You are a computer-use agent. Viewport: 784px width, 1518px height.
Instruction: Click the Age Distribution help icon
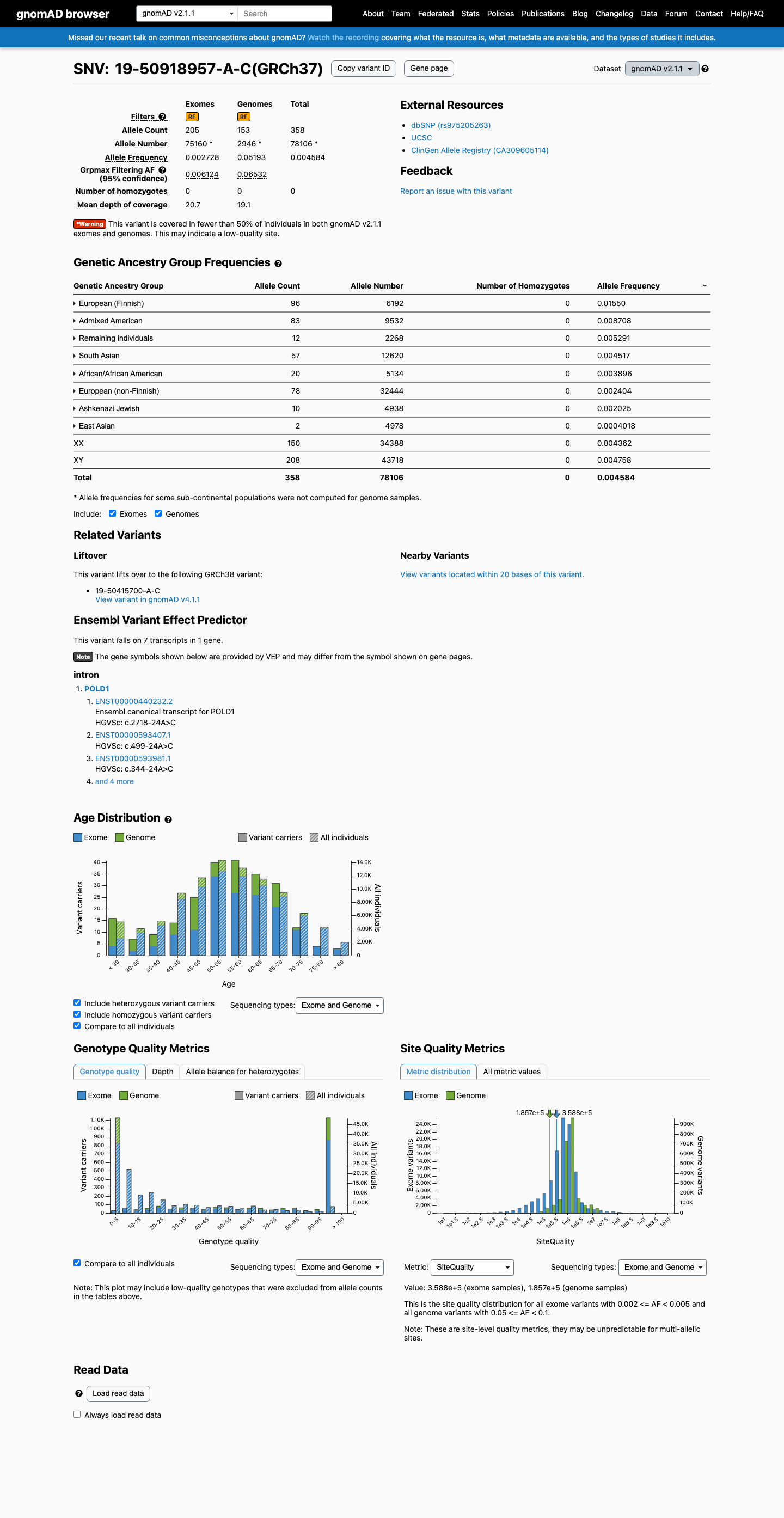tap(168, 819)
